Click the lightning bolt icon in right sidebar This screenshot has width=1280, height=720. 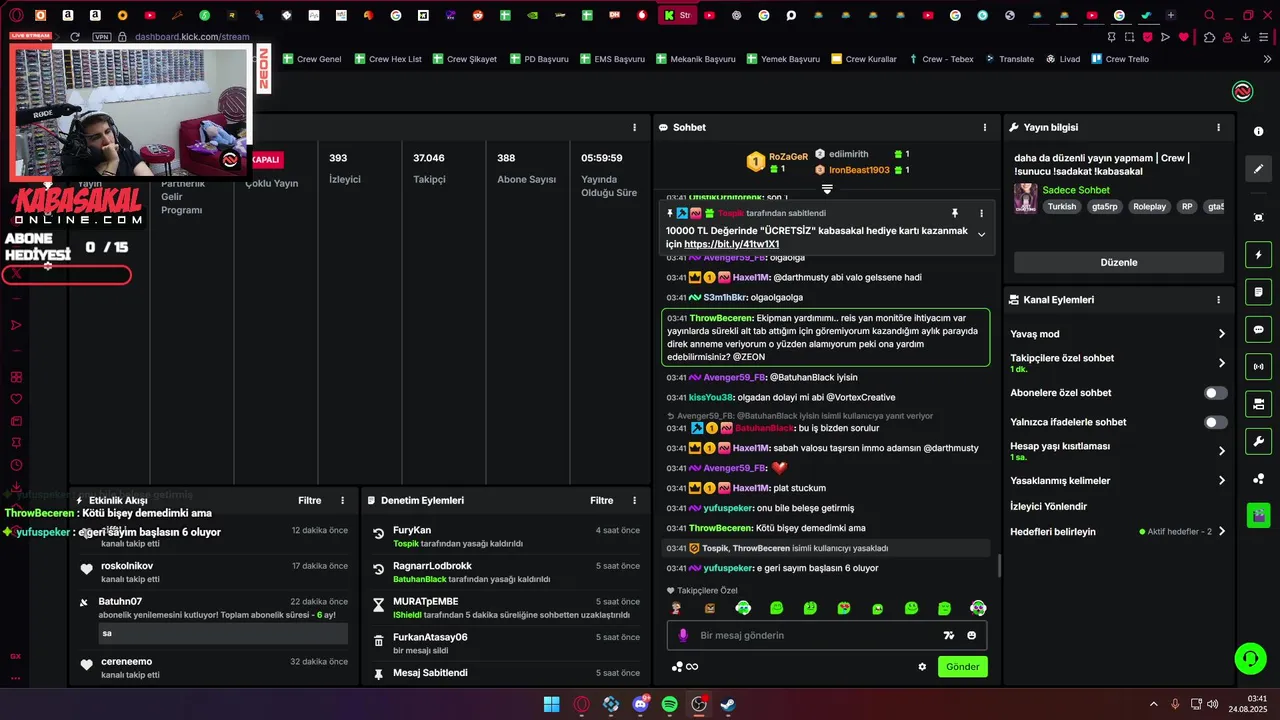coord(1258,255)
